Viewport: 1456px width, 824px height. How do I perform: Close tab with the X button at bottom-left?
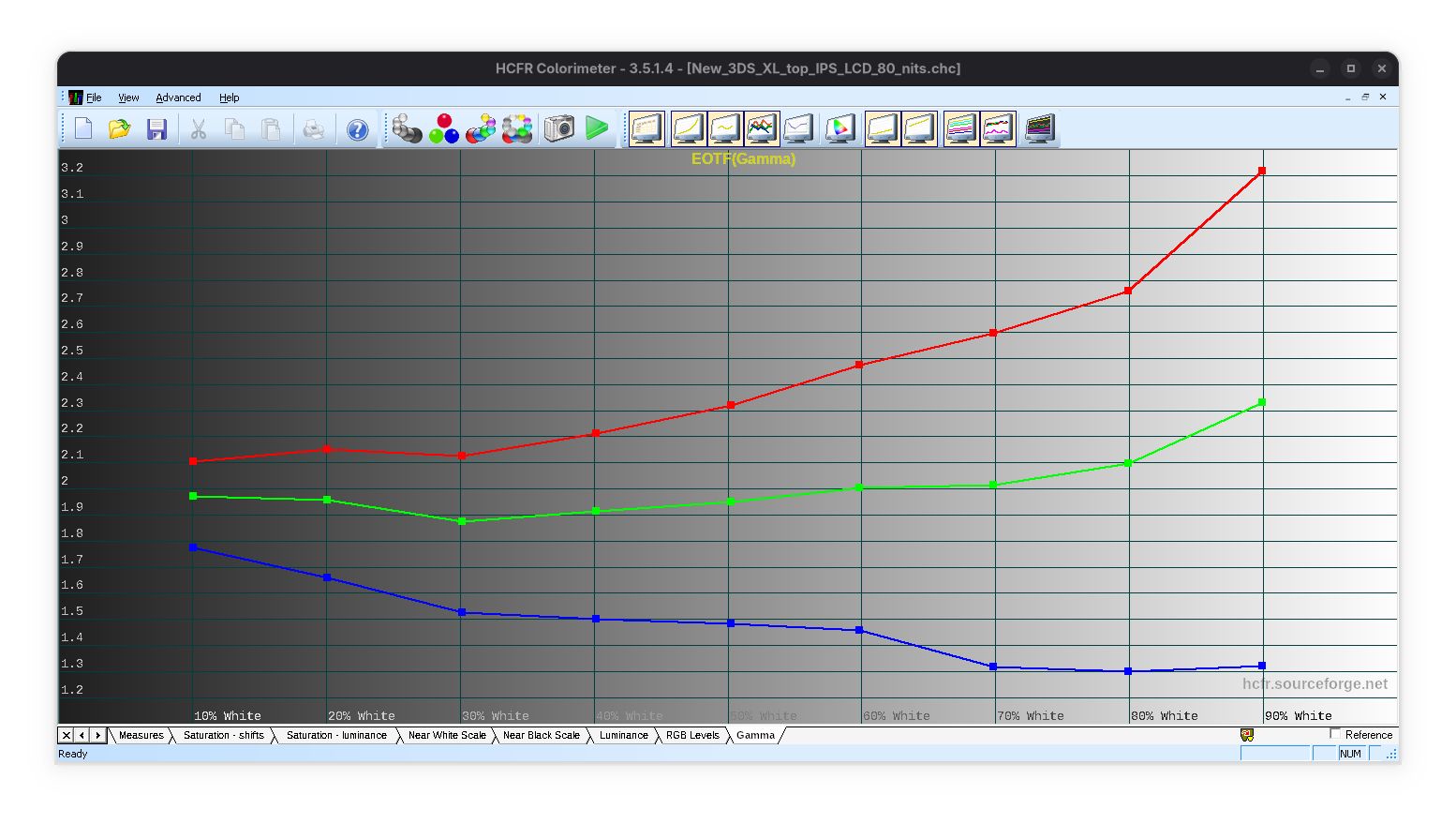click(x=66, y=736)
